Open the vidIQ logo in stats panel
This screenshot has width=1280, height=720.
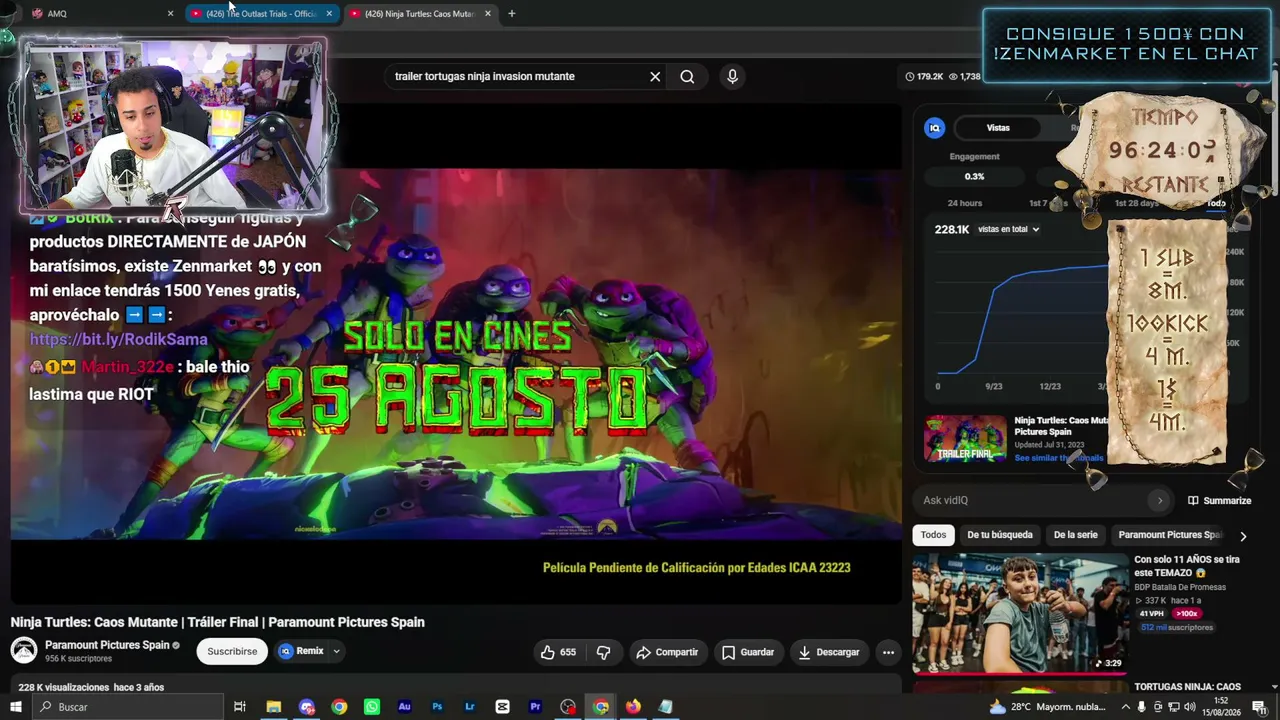click(x=935, y=128)
